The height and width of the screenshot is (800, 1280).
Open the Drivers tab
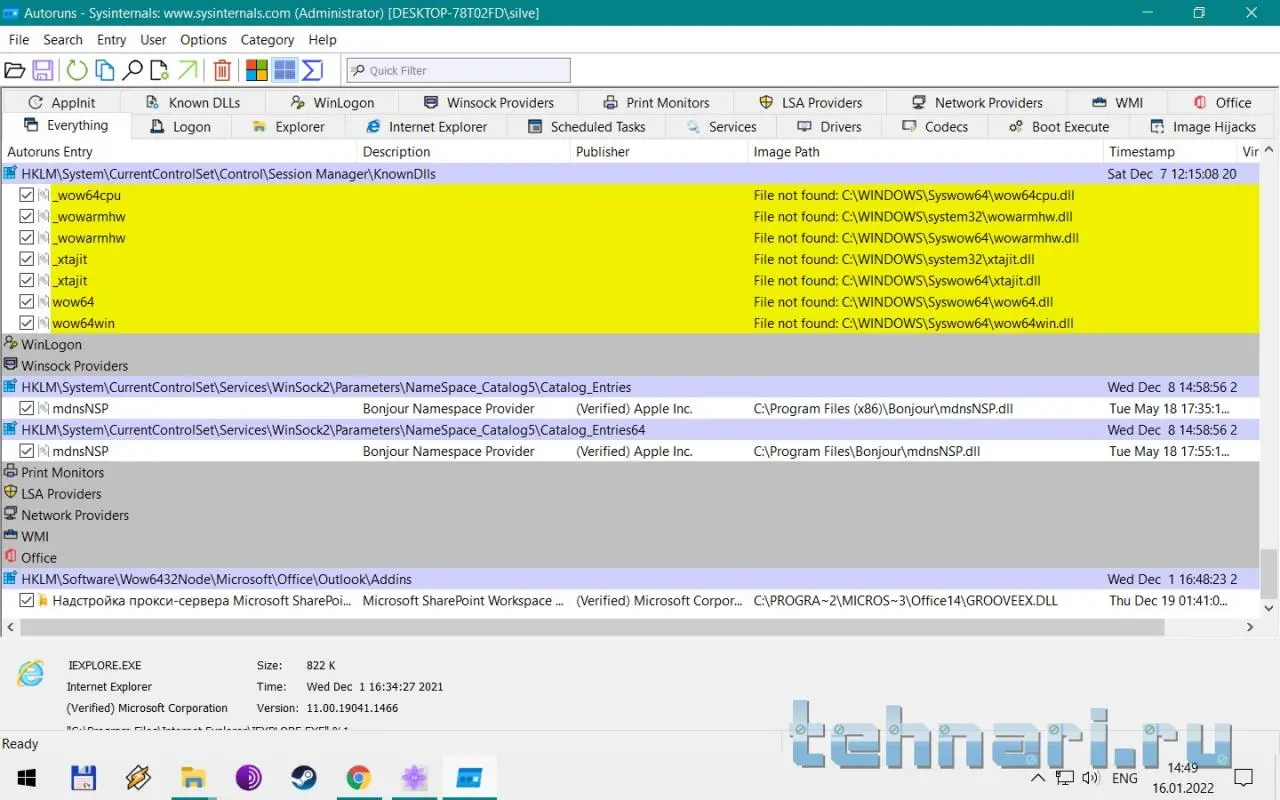[828, 127]
